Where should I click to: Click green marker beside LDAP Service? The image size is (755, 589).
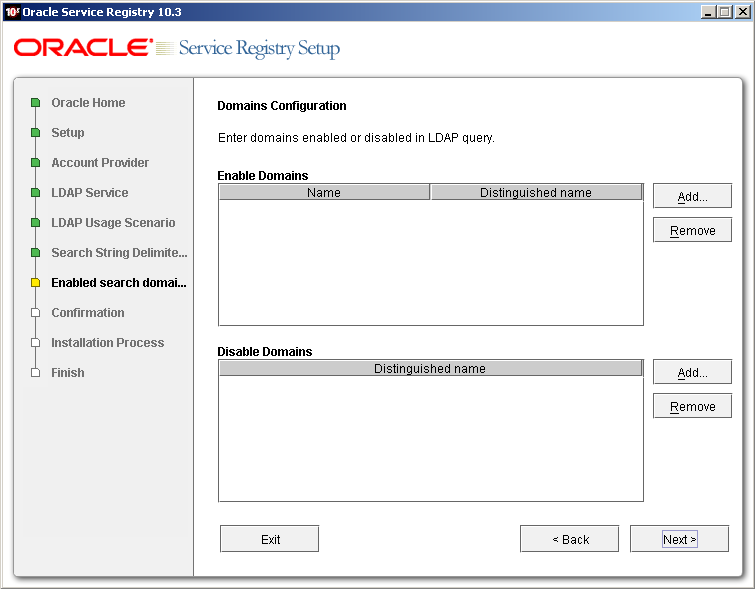pyautogui.click(x=35, y=193)
